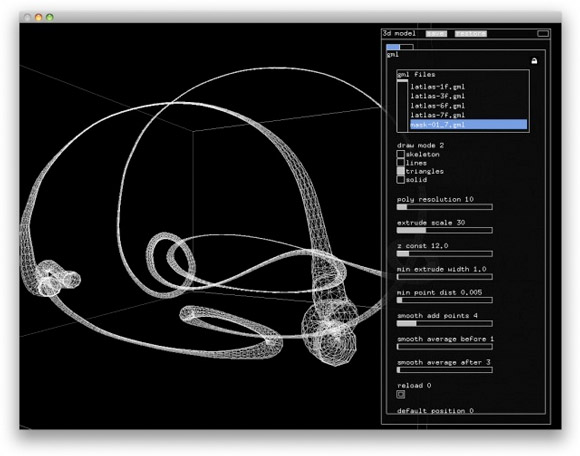Adjust the smooth average after slider
Image resolution: width=580 pixels, height=456 pixels.
445,370
